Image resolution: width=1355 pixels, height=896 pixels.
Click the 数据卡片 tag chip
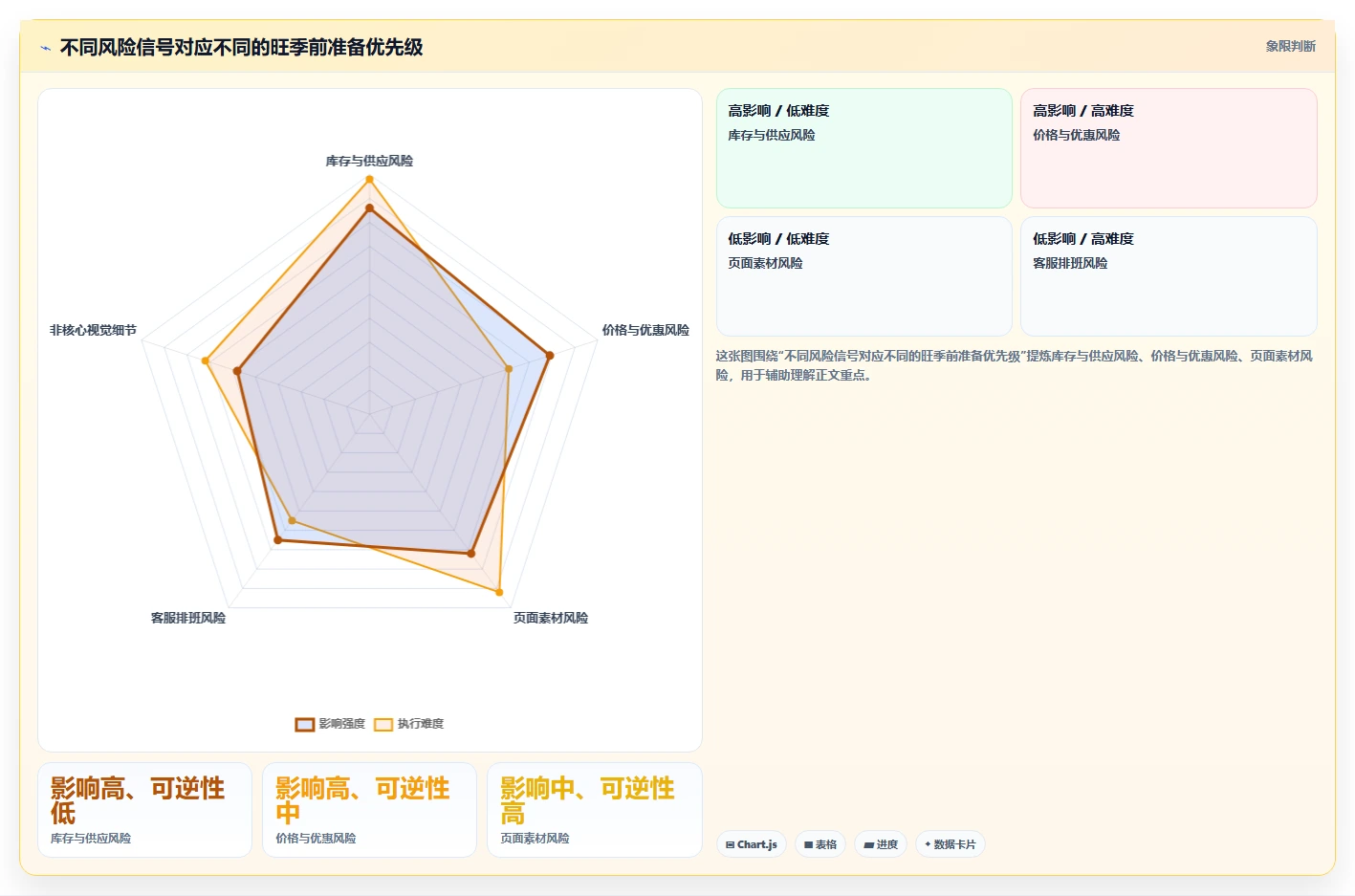[x=951, y=844]
